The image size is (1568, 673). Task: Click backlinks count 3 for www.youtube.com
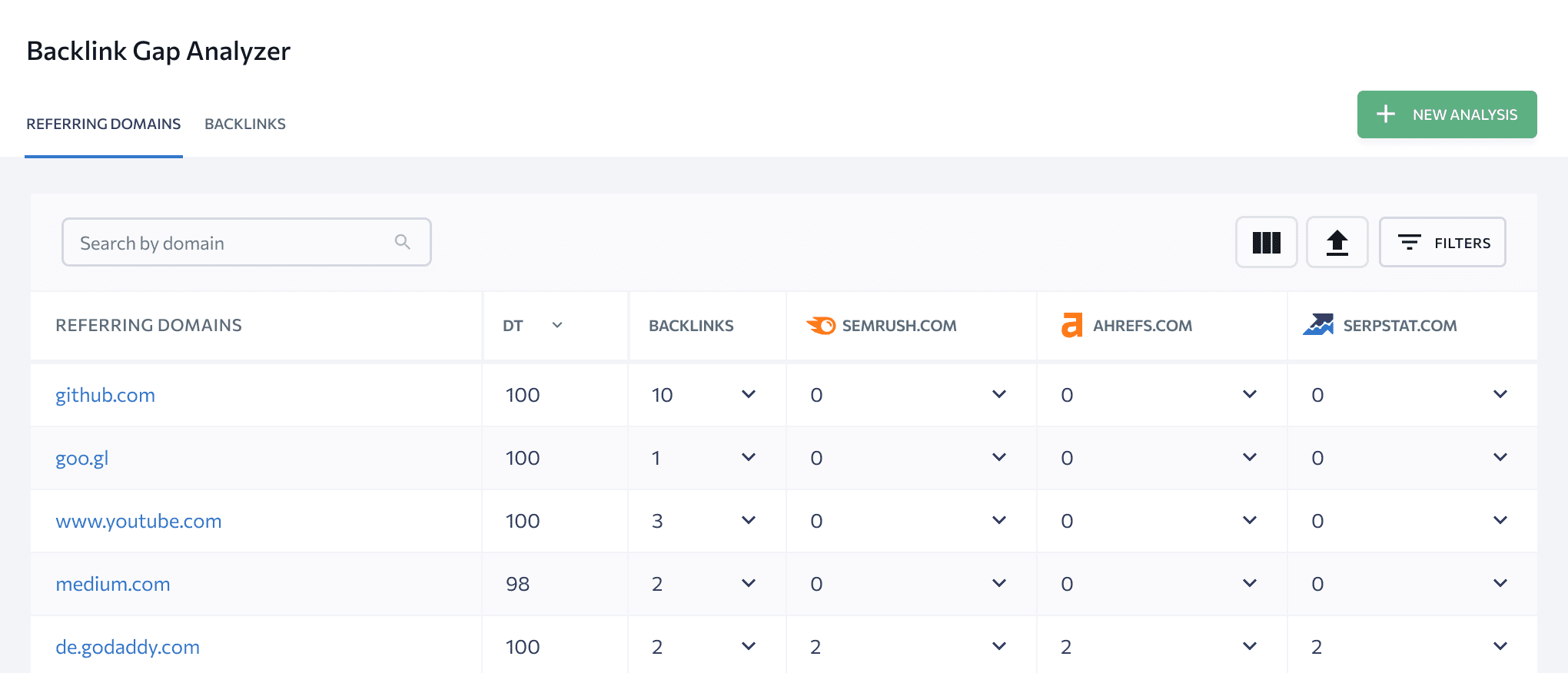click(657, 521)
